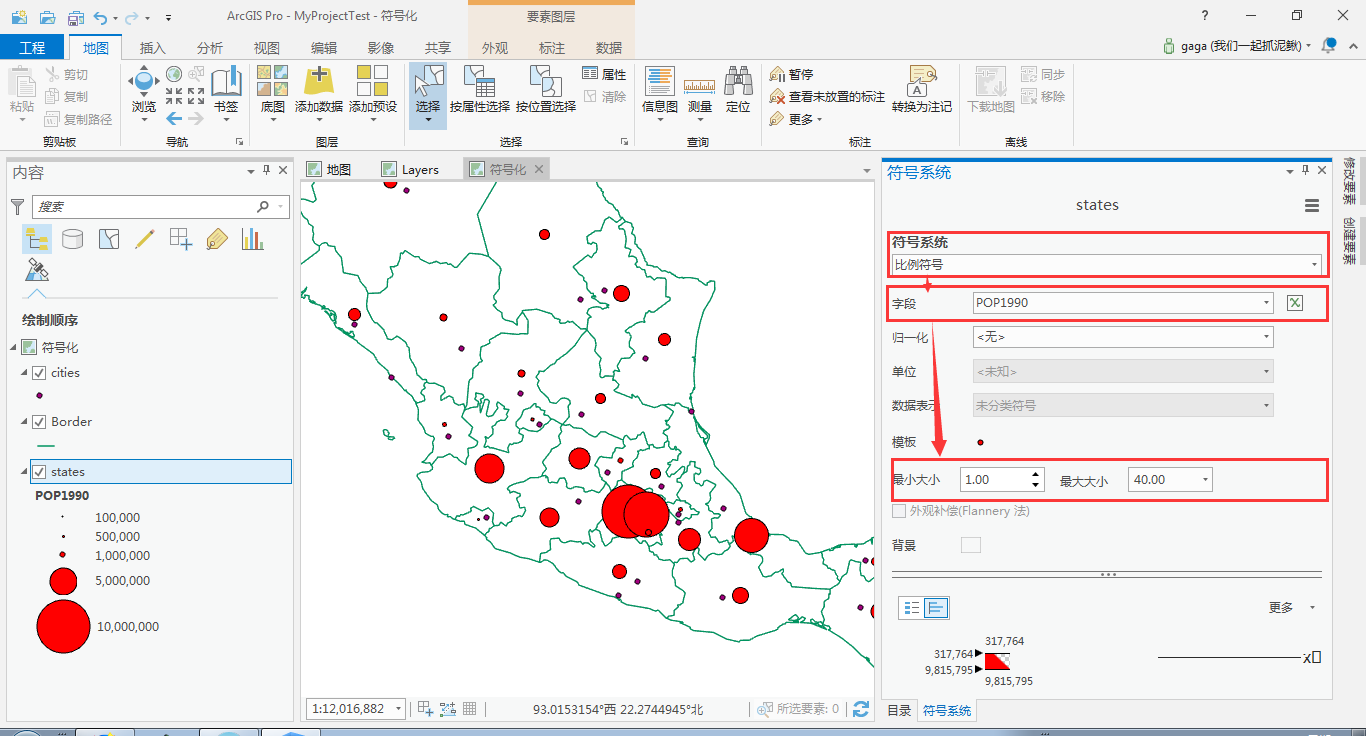Switch to the list legend view button
The width and height of the screenshot is (1366, 736).
tap(911, 608)
